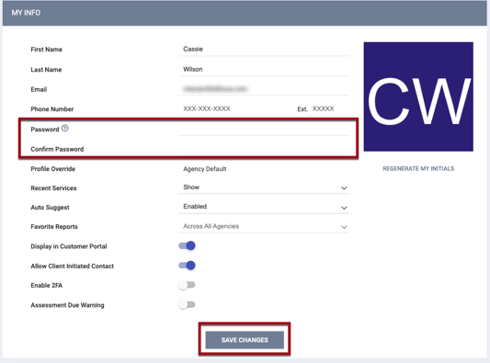Click the phone Ext. input field
490x363 pixels.
(329, 109)
